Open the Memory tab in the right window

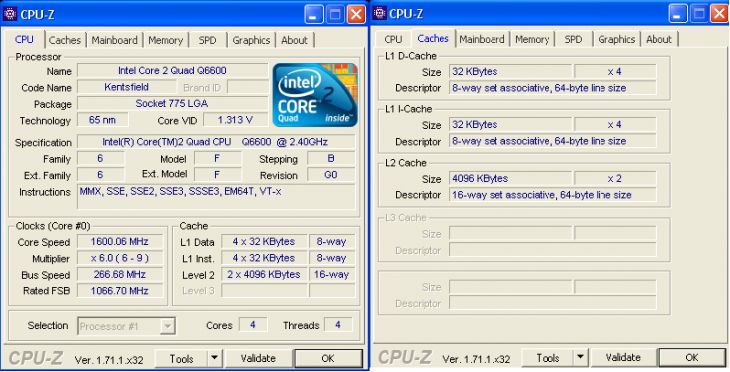(532, 39)
